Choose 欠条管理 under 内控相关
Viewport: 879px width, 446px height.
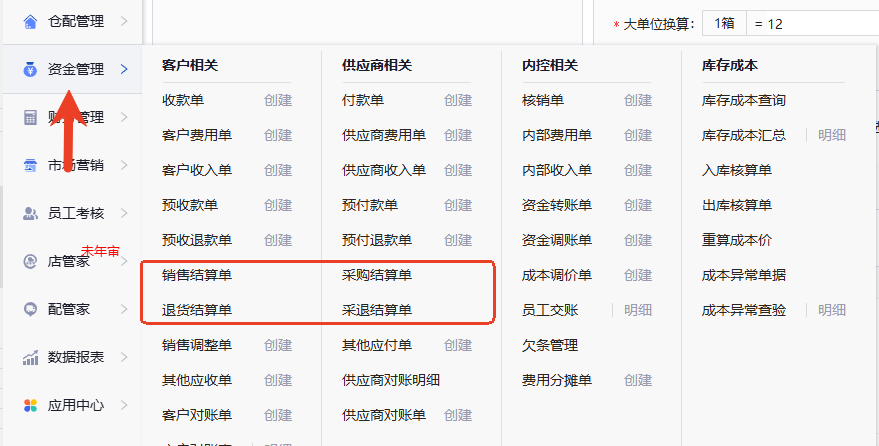click(x=550, y=345)
